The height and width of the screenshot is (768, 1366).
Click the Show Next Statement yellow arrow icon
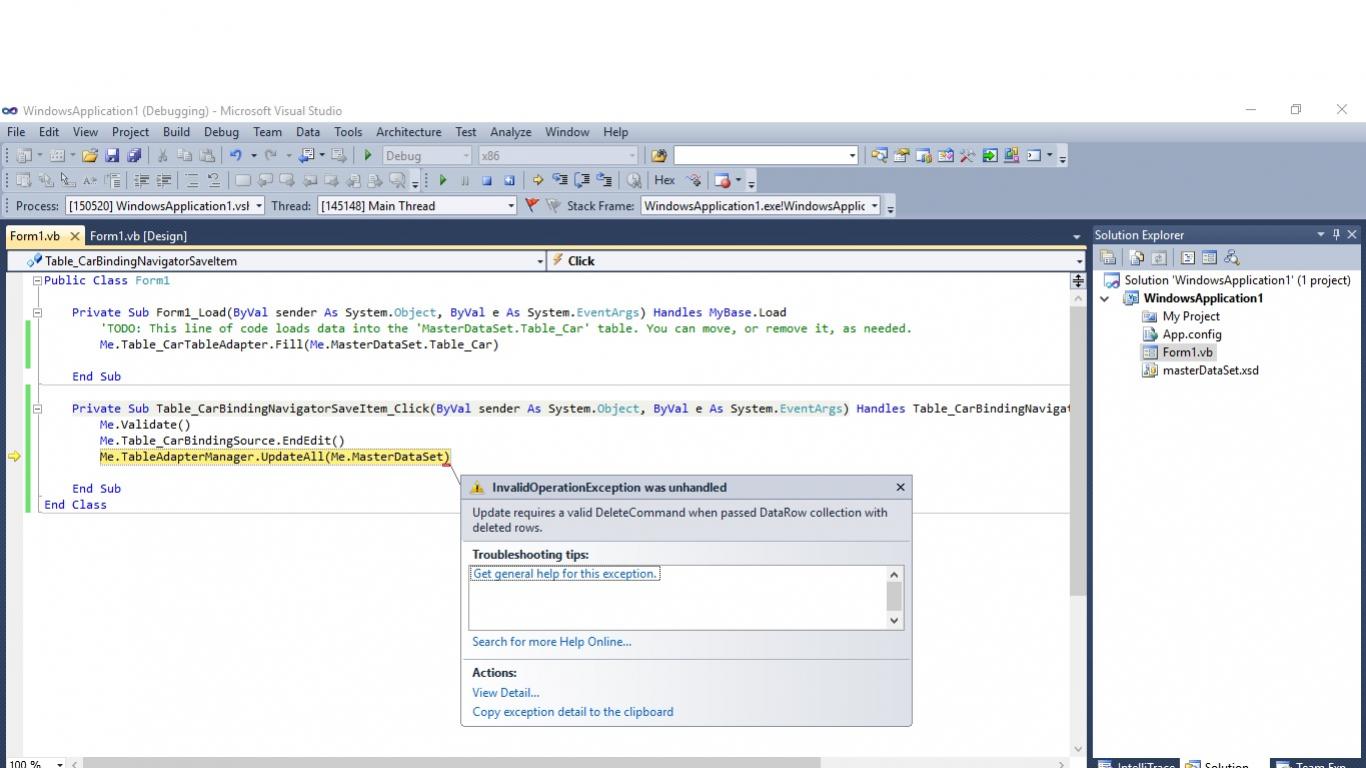pyautogui.click(x=538, y=180)
